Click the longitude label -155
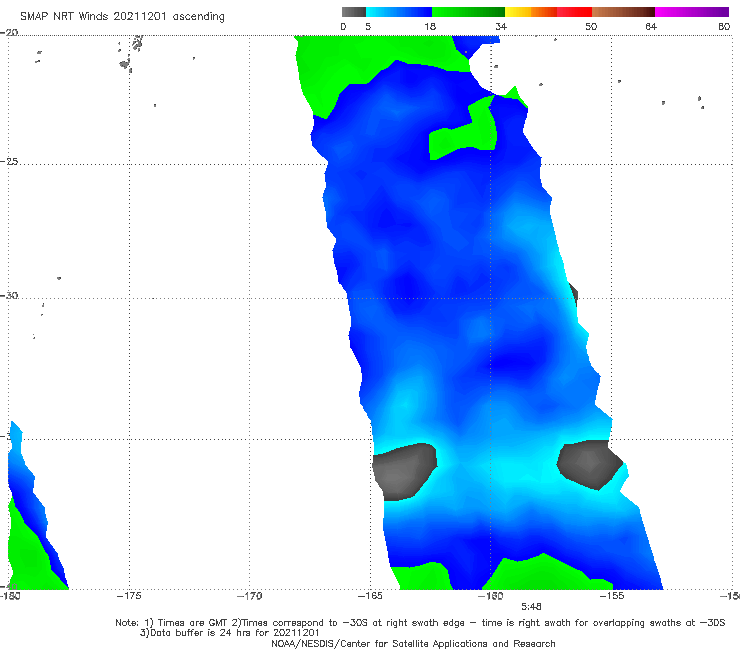 [612, 596]
